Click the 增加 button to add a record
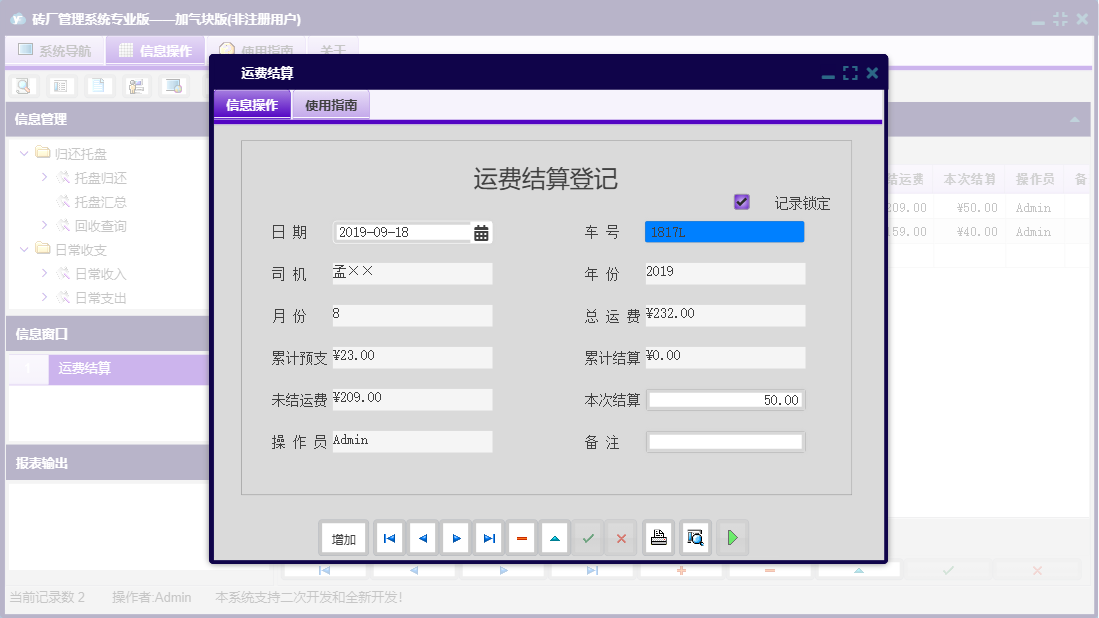The width and height of the screenshot is (1099, 618). [344, 537]
